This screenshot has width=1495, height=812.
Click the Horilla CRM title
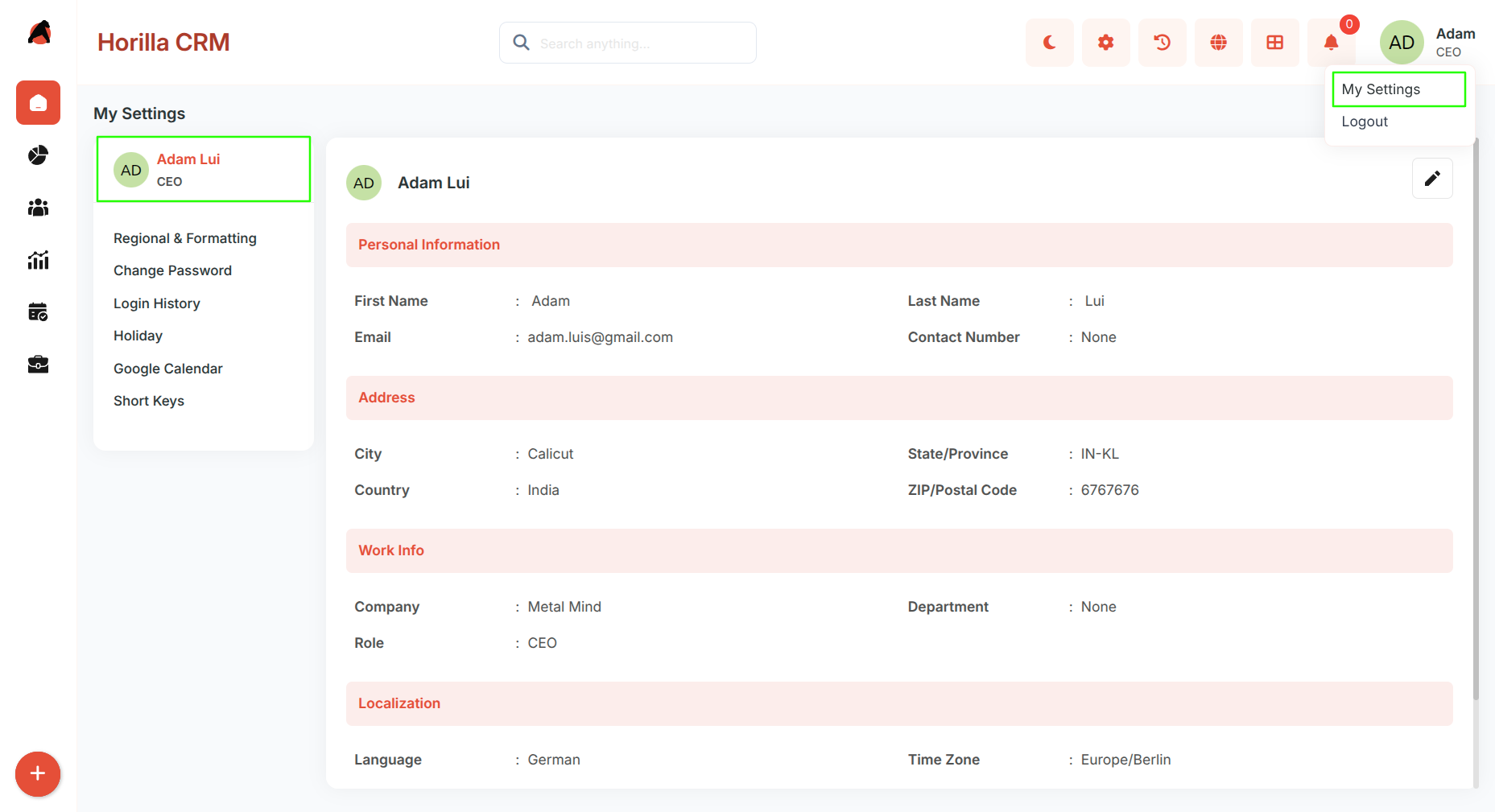pos(163,43)
